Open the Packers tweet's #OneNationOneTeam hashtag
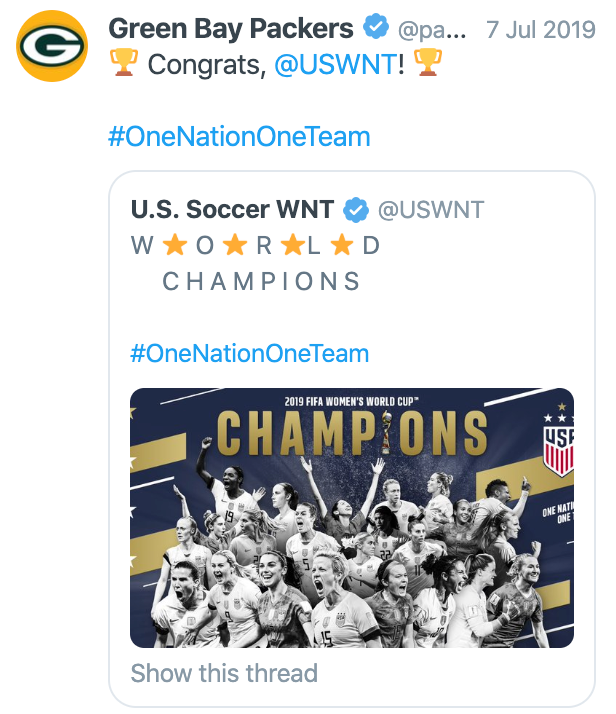 pos(239,137)
